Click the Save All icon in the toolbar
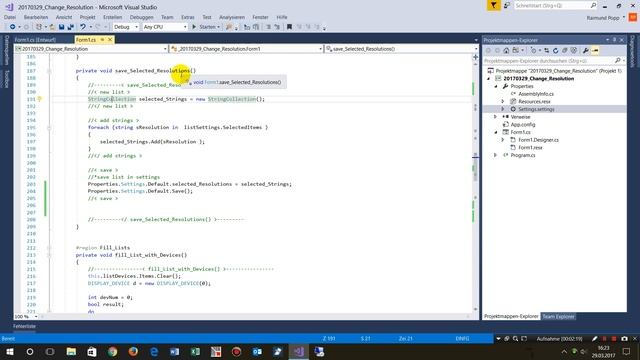 click(71, 27)
